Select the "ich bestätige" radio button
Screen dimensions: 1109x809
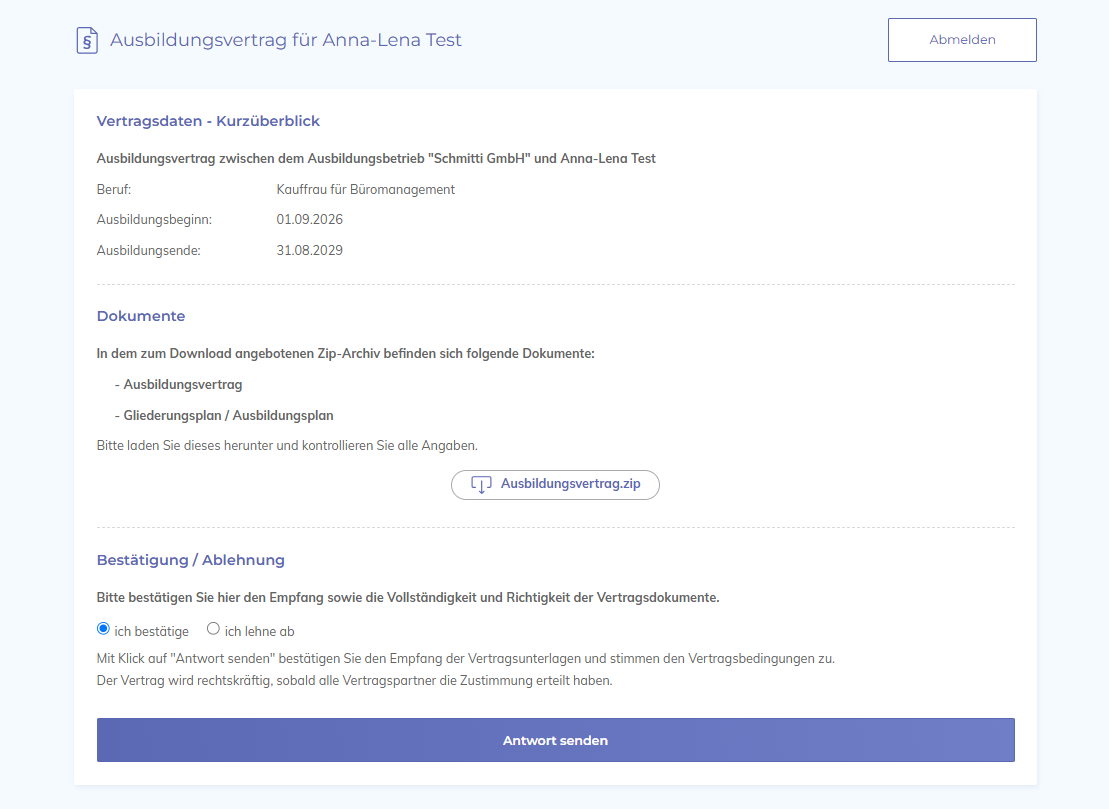pyautogui.click(x=103, y=629)
